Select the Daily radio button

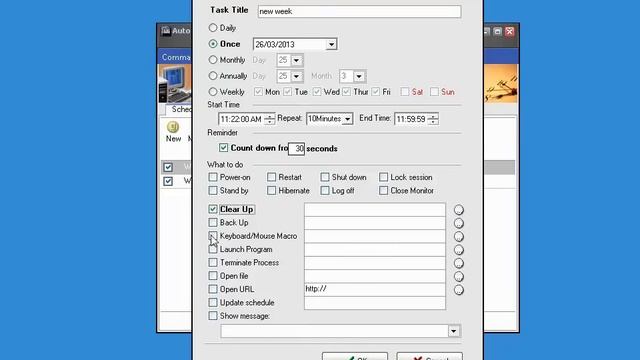click(213, 28)
